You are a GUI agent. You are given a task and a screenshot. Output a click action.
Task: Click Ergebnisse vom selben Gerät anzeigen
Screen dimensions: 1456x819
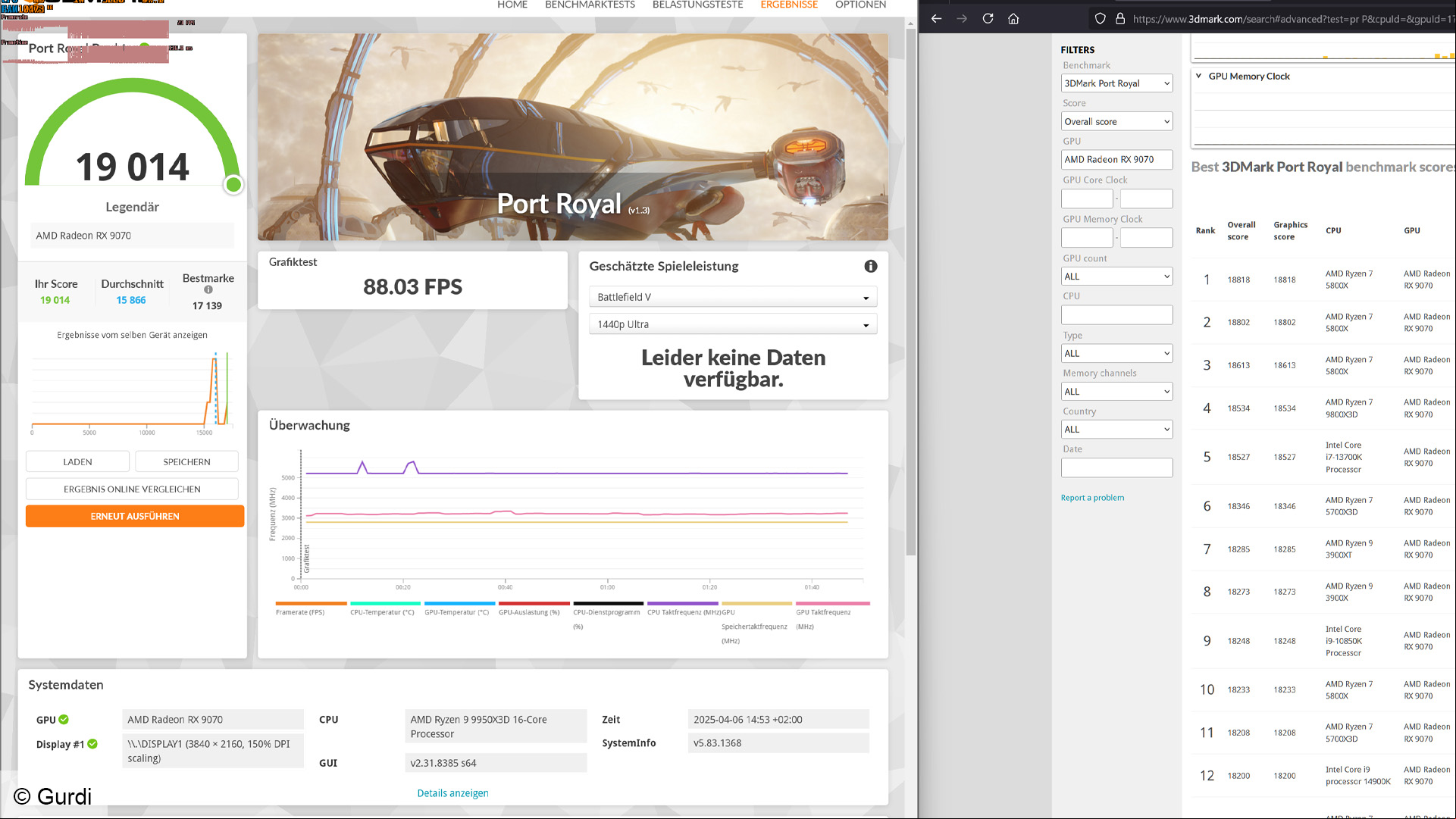click(x=132, y=335)
